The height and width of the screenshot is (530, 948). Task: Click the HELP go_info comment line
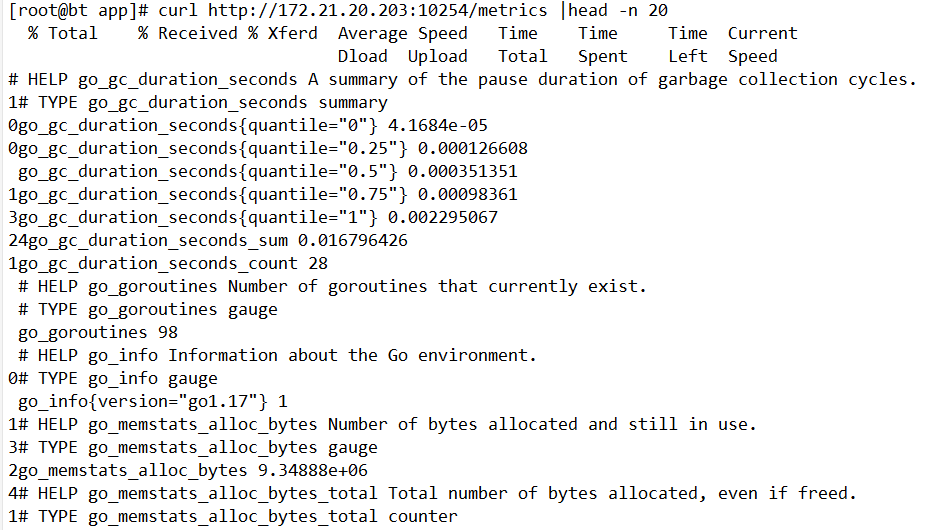[278, 355]
